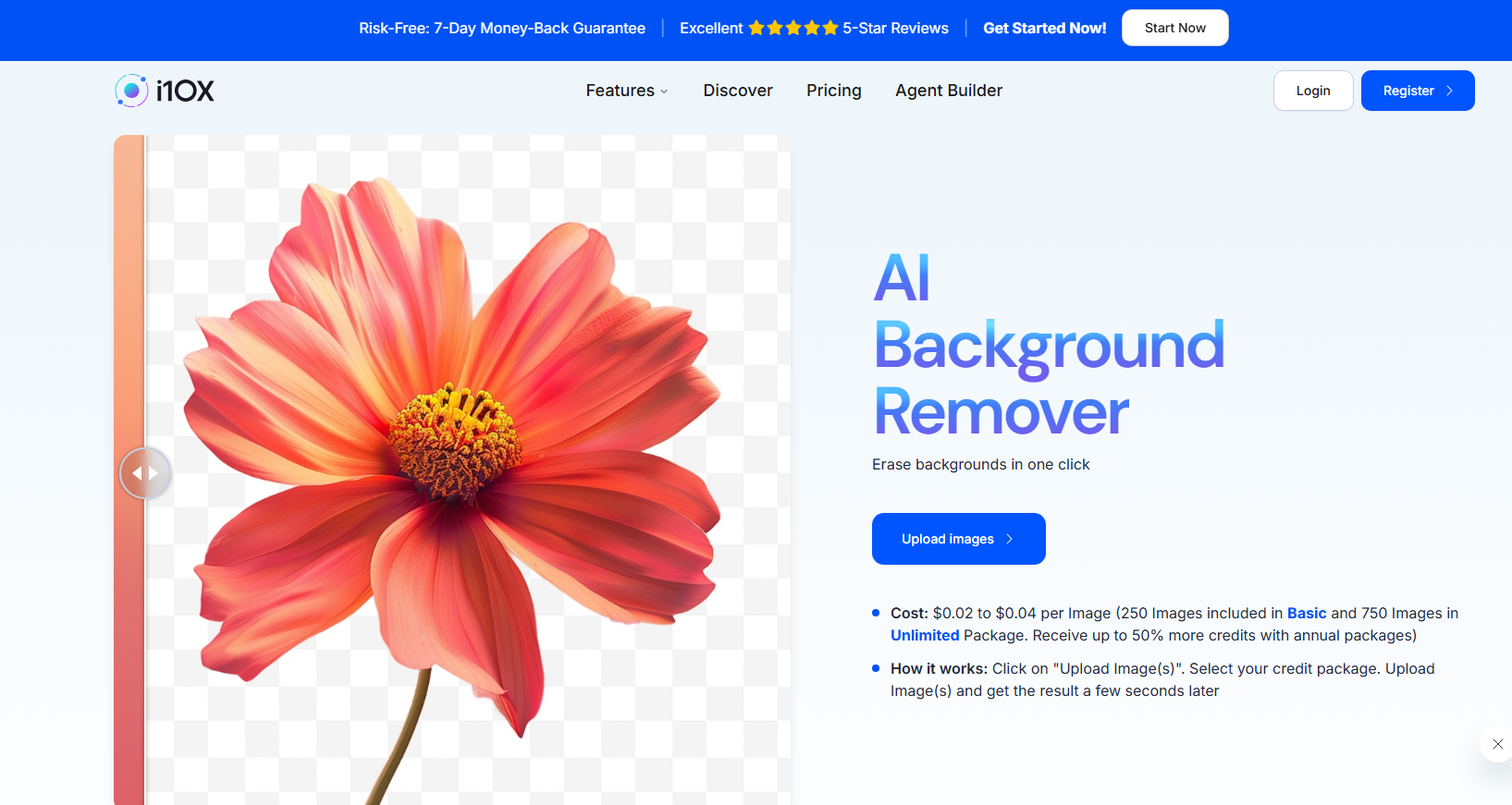The height and width of the screenshot is (805, 1512).
Task: Open the Basic package link
Action: [x=1306, y=613]
